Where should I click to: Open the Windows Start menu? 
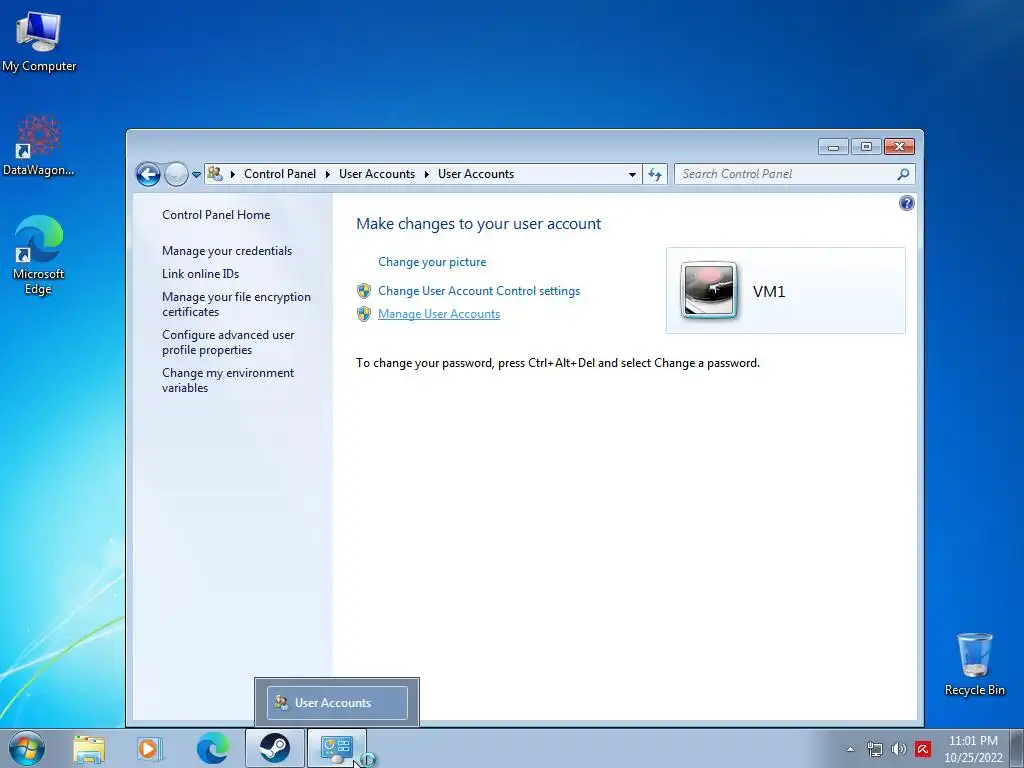27,748
